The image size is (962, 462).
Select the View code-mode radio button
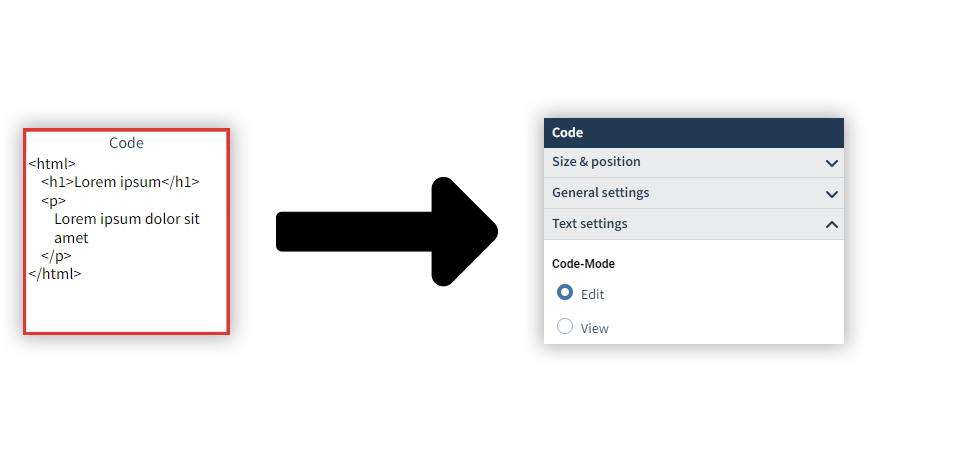tap(565, 327)
